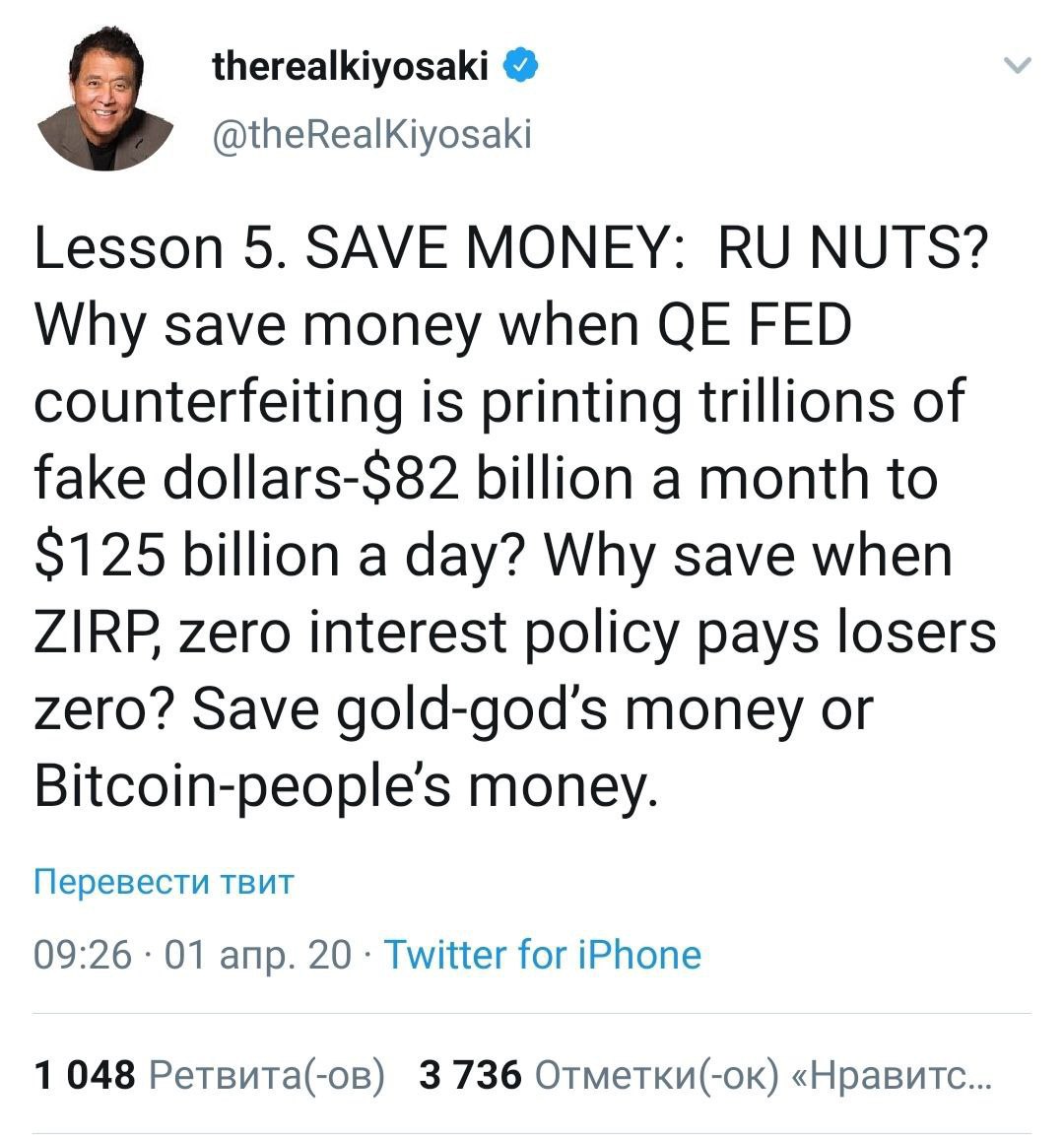
Task: Click the "RU NUTS?" text
Action: click(852, 248)
